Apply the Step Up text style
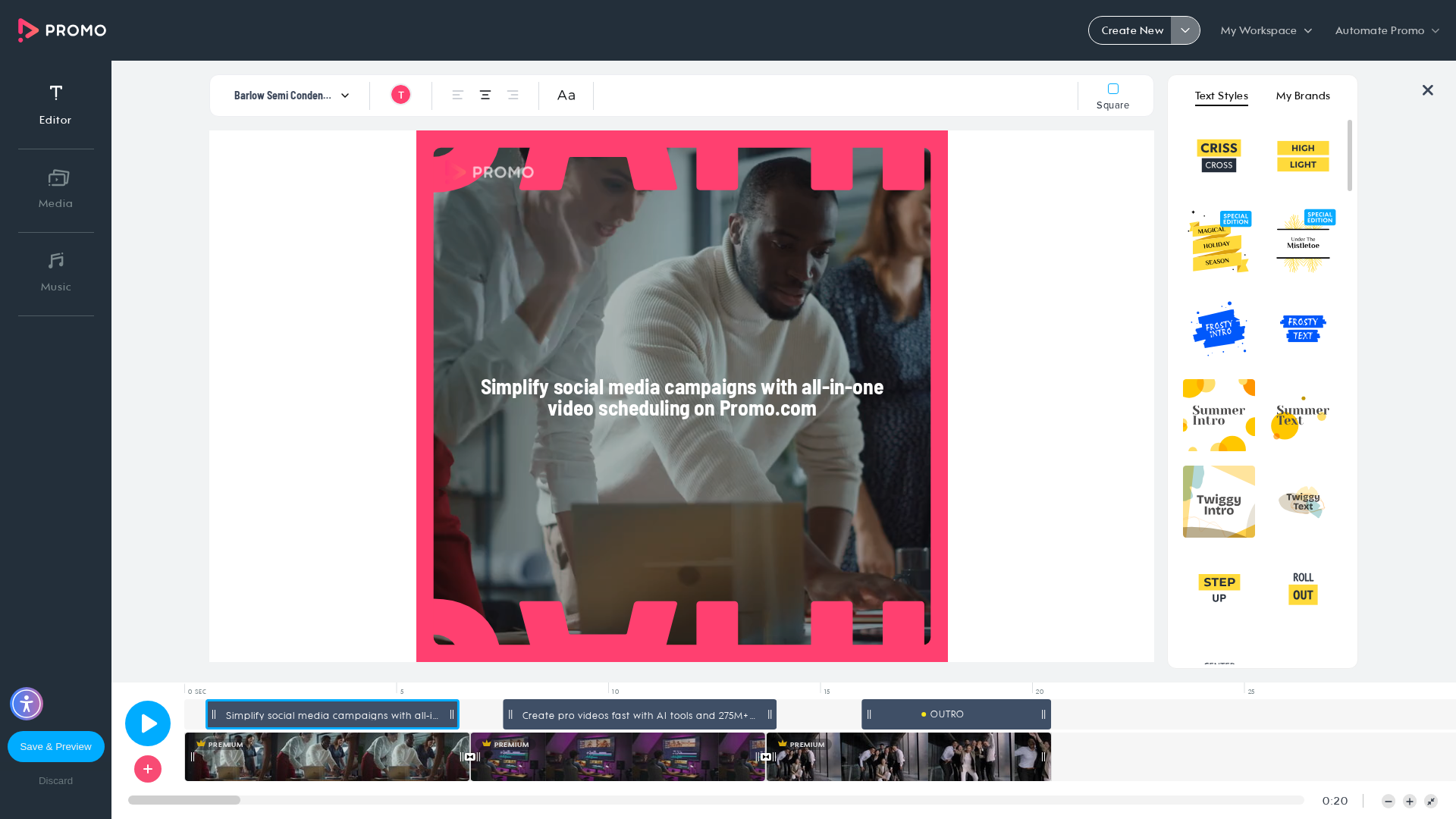The height and width of the screenshot is (819, 1456). pos(1219,588)
